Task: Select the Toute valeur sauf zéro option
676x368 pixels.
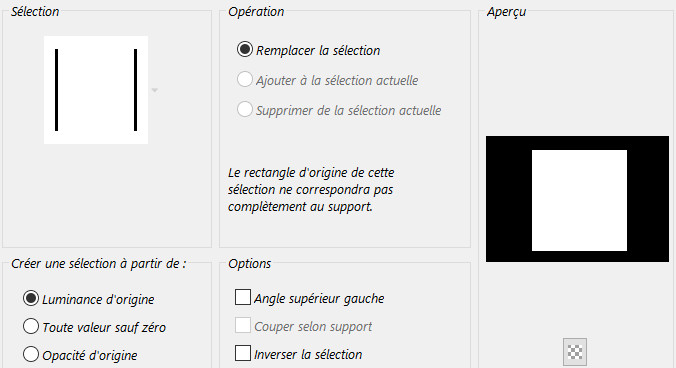Action: click(31, 326)
